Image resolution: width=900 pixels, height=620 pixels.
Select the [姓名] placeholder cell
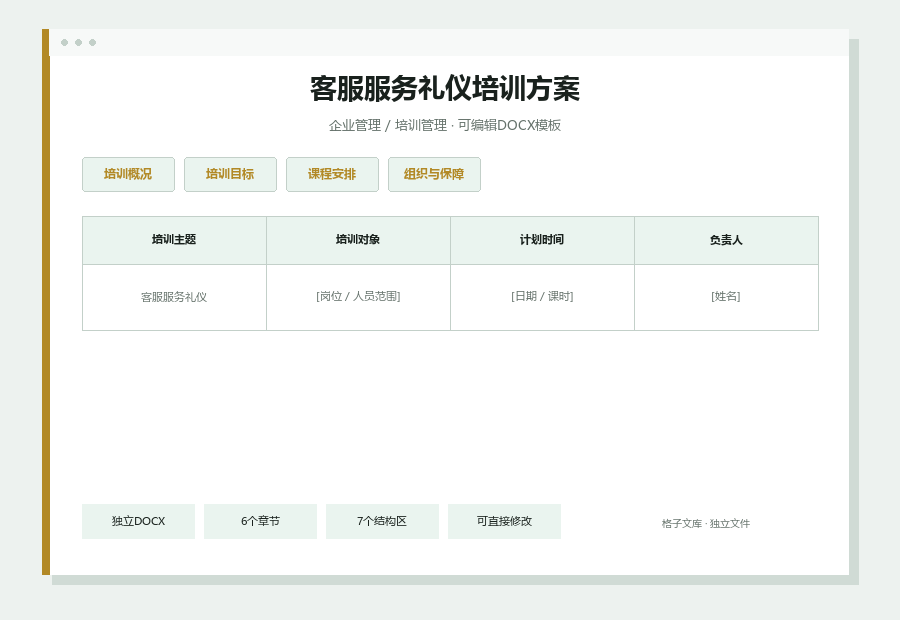point(727,297)
